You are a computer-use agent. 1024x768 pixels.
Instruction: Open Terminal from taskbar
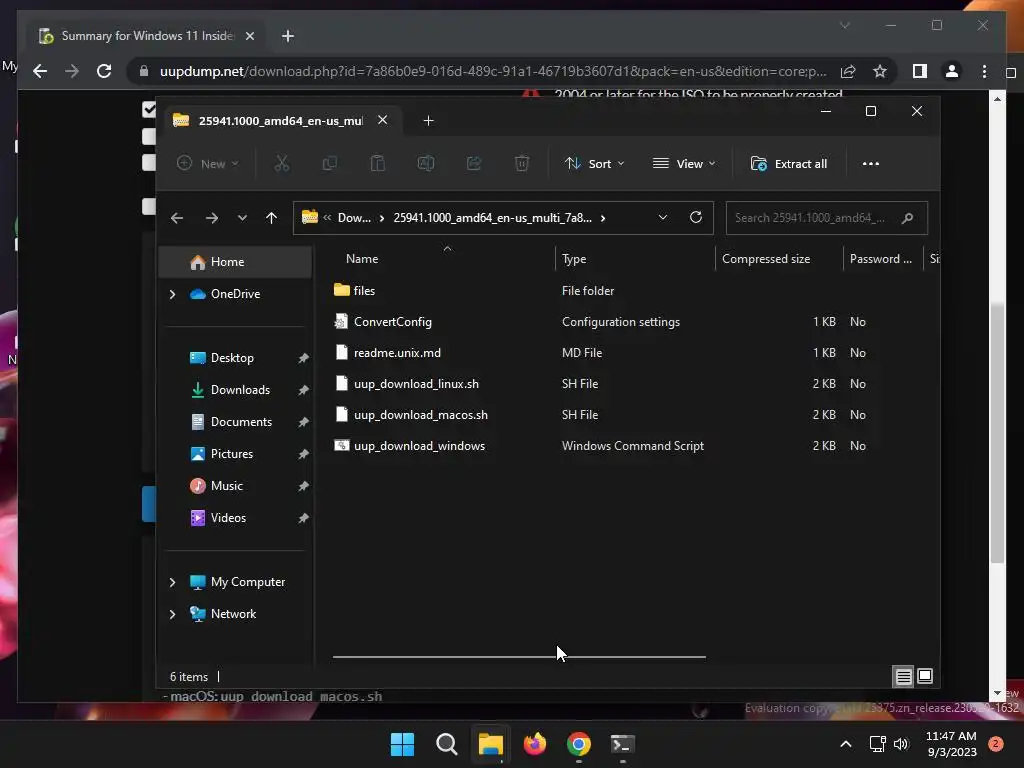pos(622,744)
